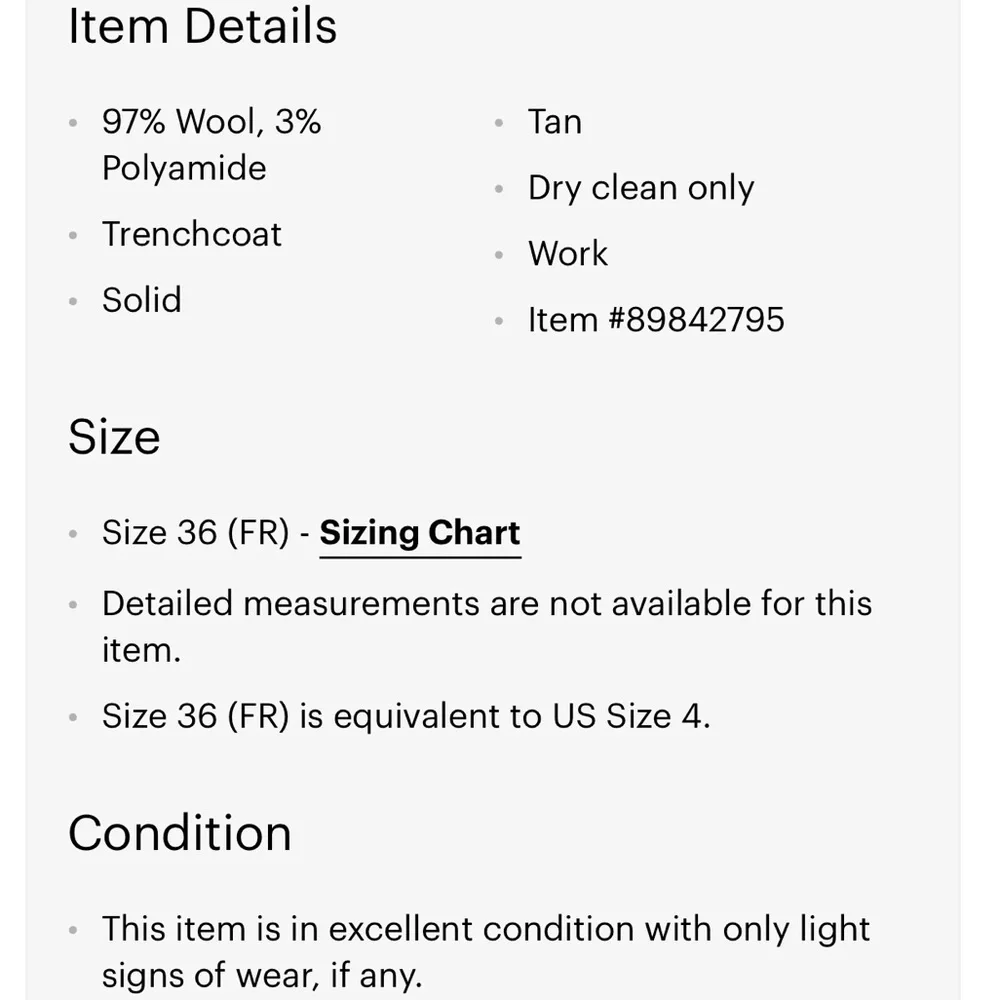The width and height of the screenshot is (1000, 1000).
Task: Select the Dry clean only text
Action: tap(641, 188)
